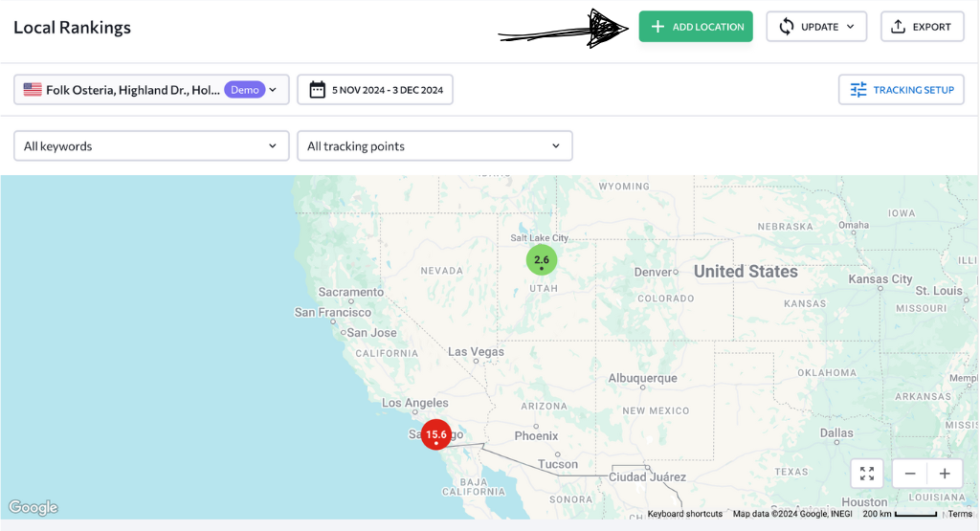This screenshot has height=531, width=980.
Task: Zoom out the map
Action: 910,474
